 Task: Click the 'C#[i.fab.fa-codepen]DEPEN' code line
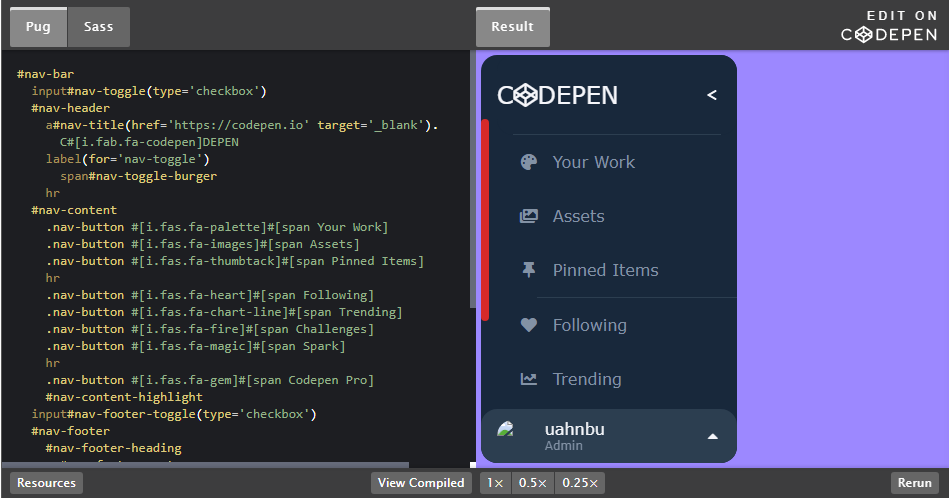[149, 142]
